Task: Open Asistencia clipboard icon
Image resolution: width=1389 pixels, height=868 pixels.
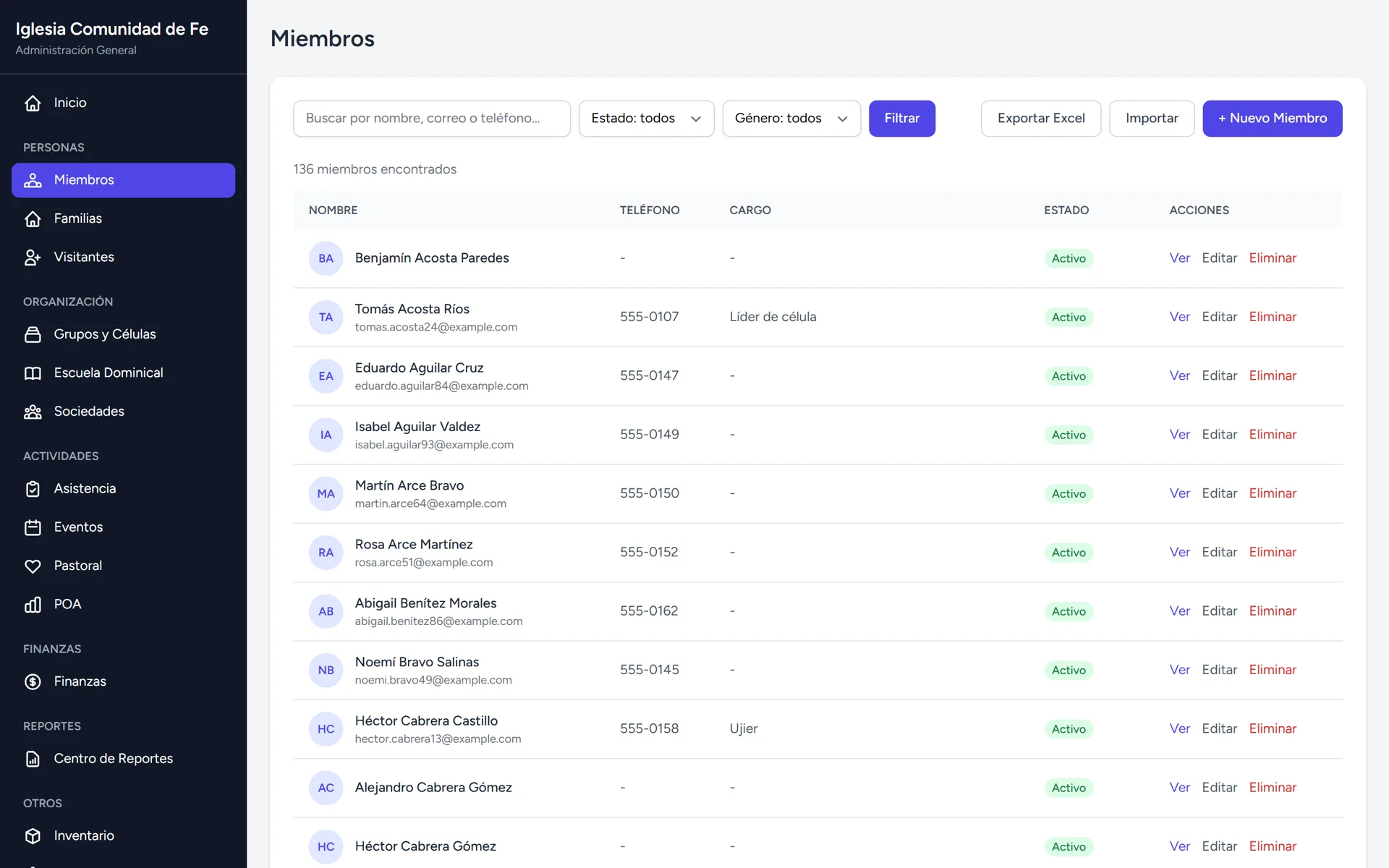Action: pyautogui.click(x=33, y=488)
